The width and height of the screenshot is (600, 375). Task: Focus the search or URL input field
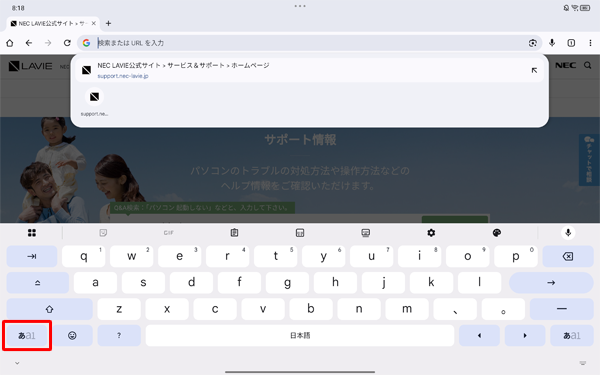click(310, 43)
